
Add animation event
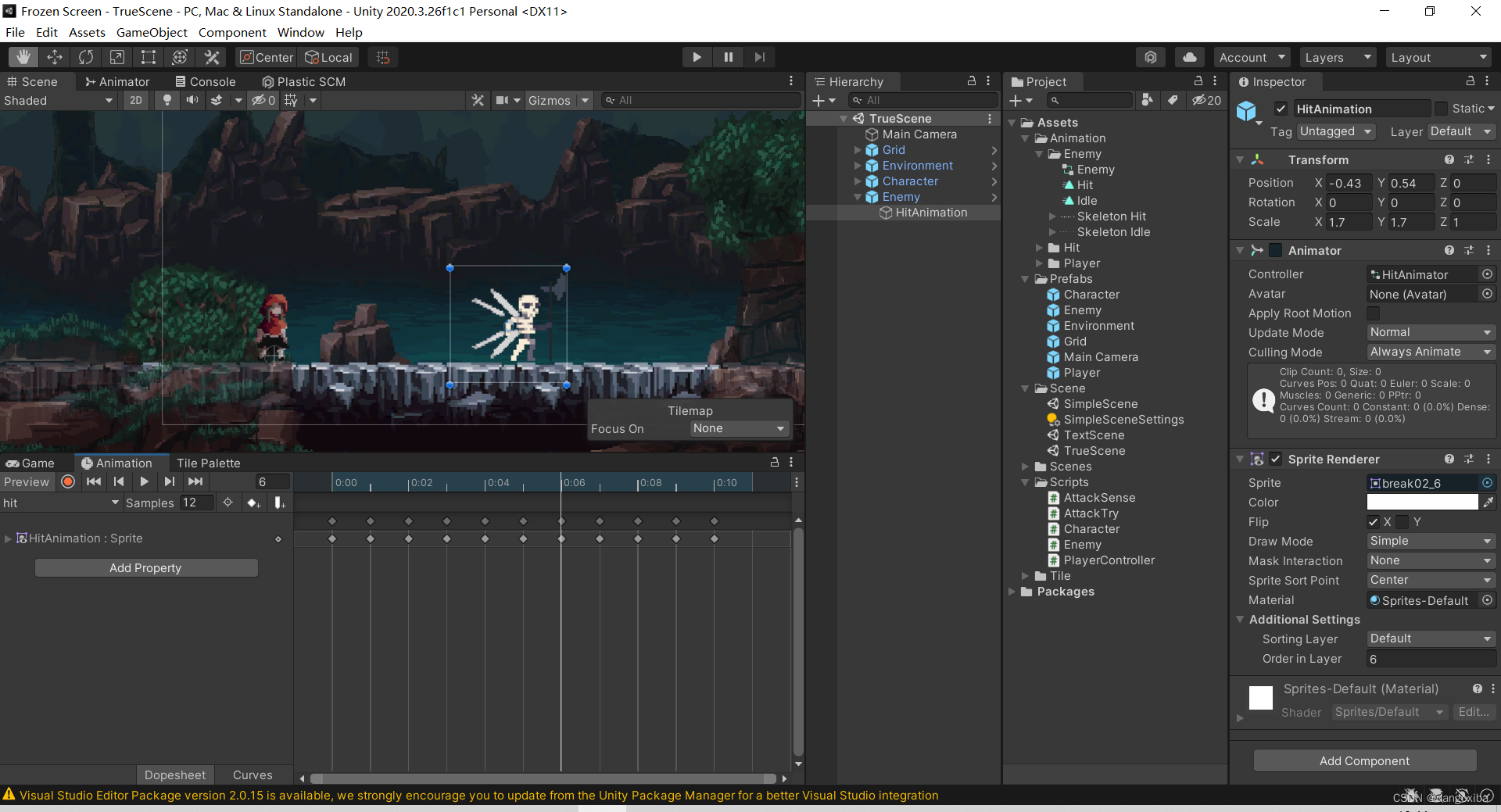tap(280, 503)
